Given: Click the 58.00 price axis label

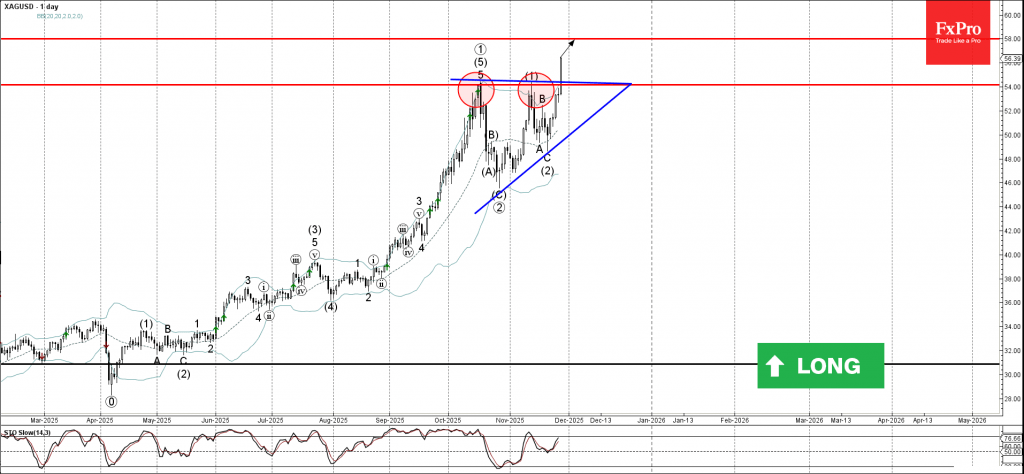Looking at the screenshot, I should click(x=1012, y=39).
